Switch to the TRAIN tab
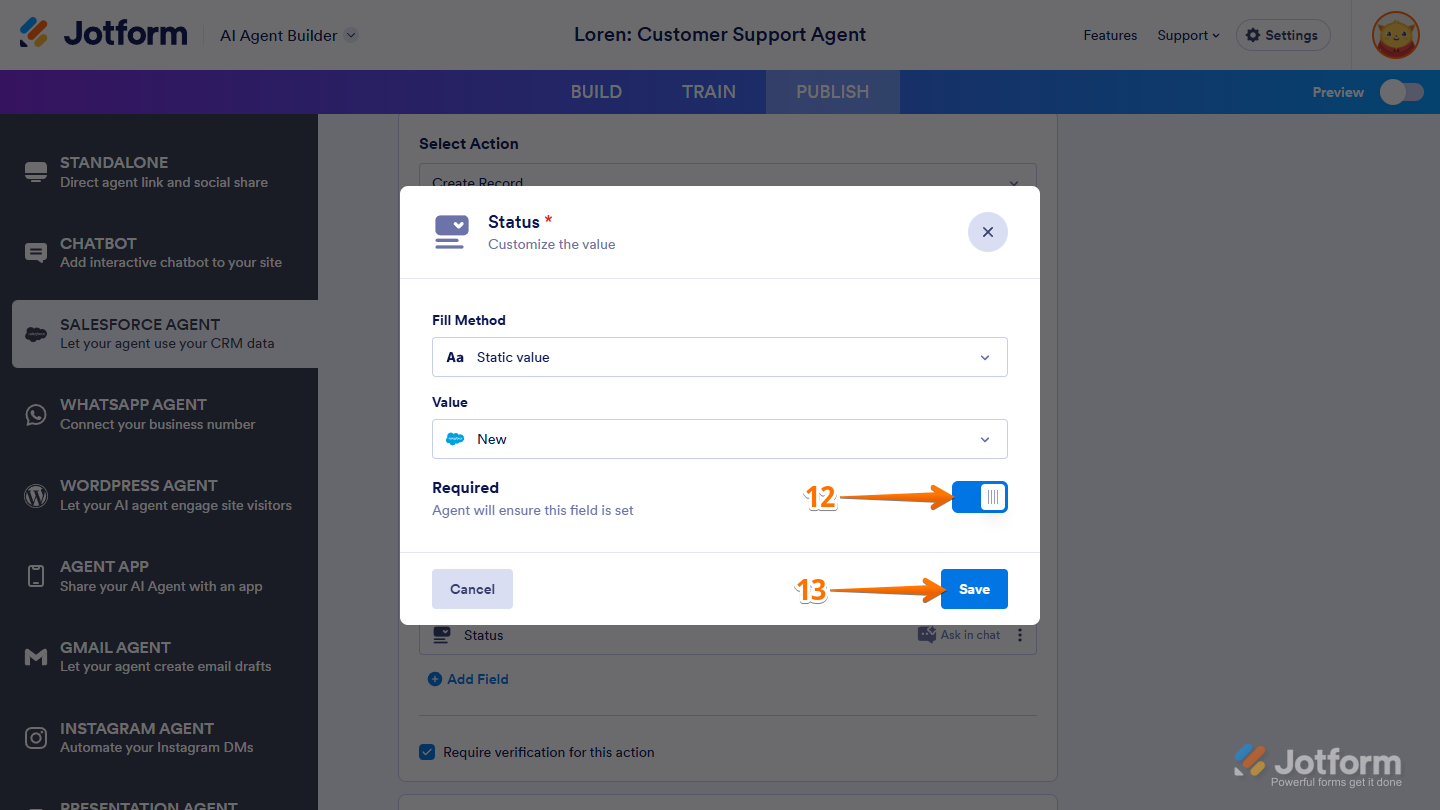The width and height of the screenshot is (1440, 810). click(x=708, y=91)
